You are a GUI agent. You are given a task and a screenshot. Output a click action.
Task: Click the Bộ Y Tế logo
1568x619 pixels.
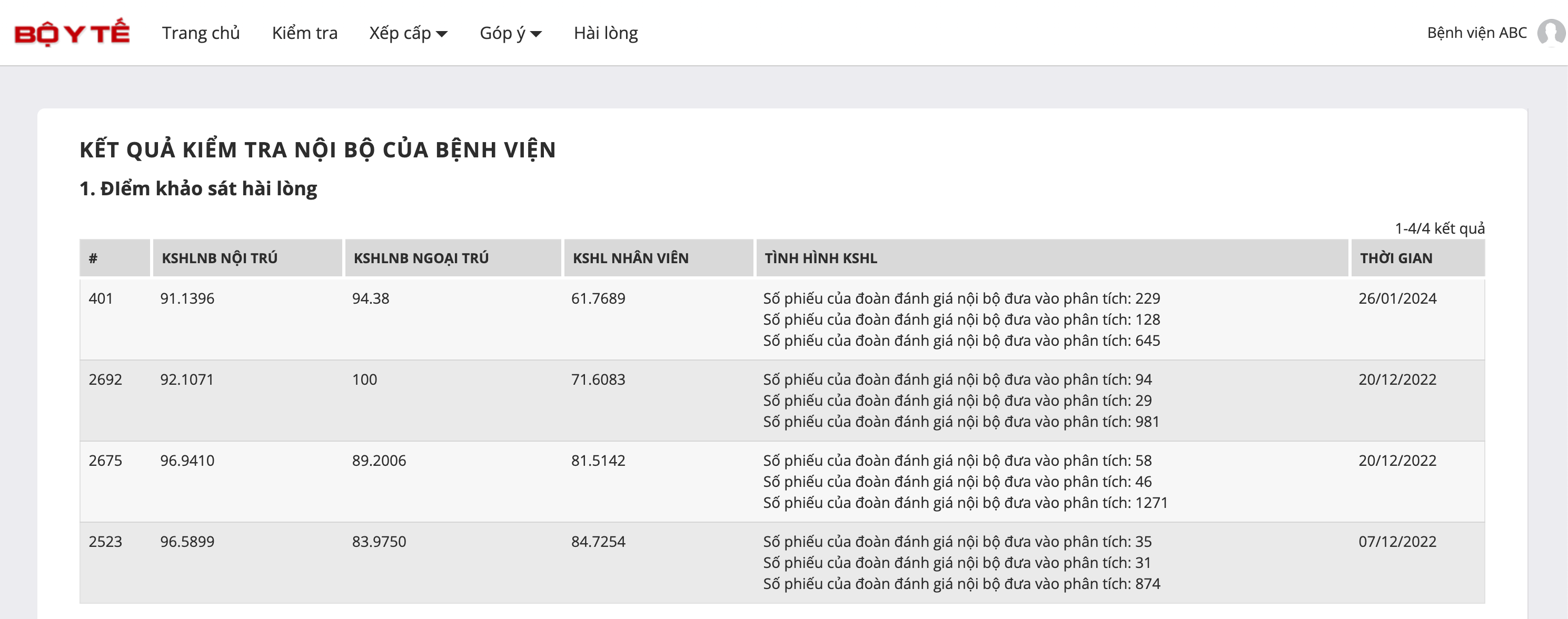coord(72,33)
